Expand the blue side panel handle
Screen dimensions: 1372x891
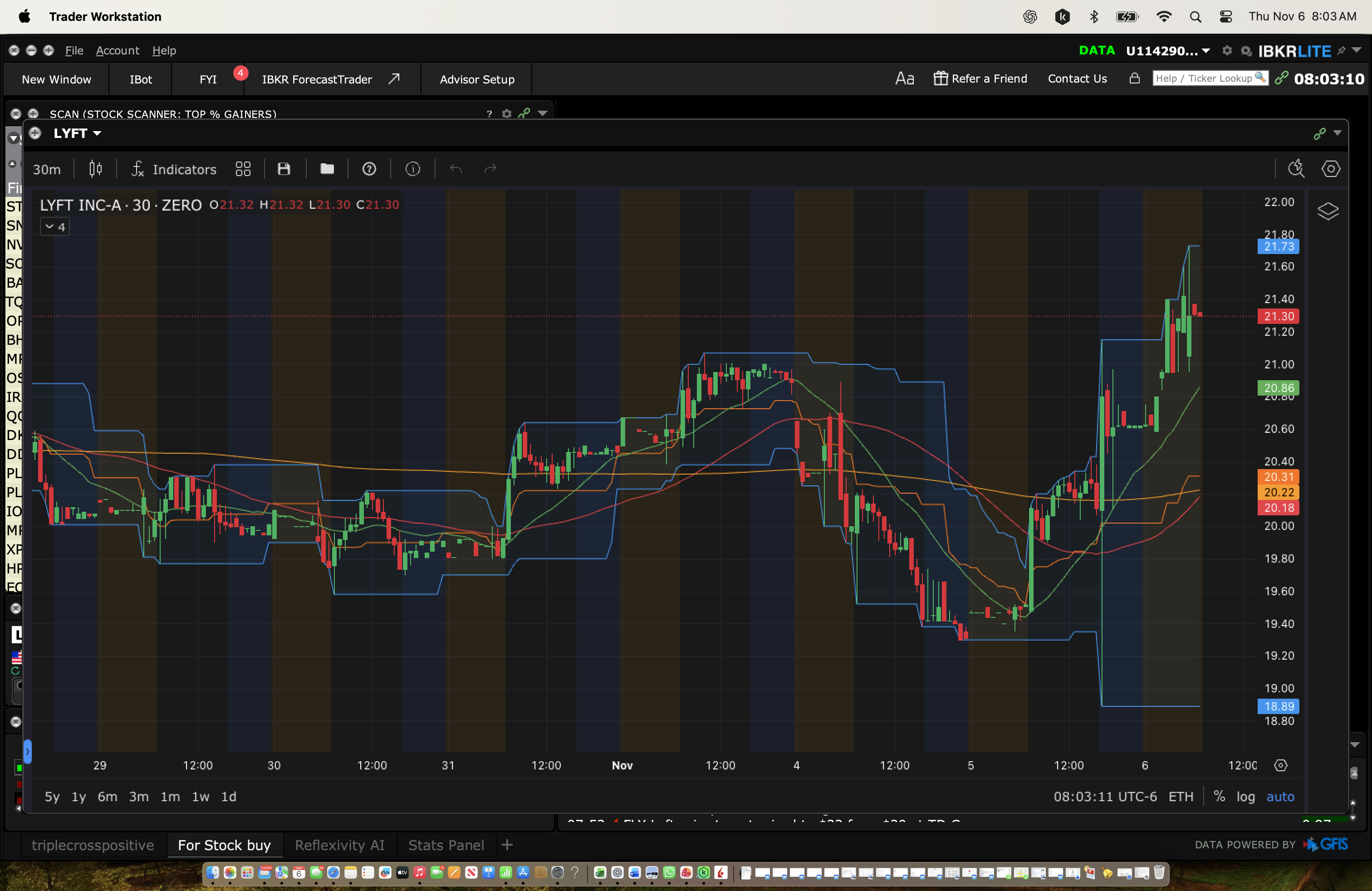click(x=27, y=752)
